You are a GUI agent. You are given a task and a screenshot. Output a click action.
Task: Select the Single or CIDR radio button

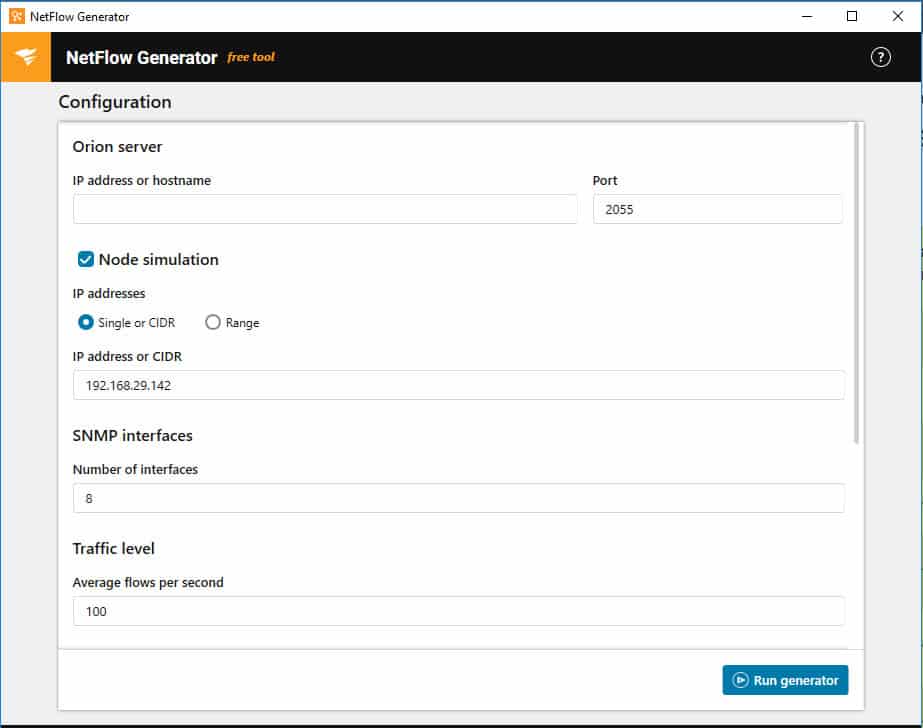tap(86, 322)
